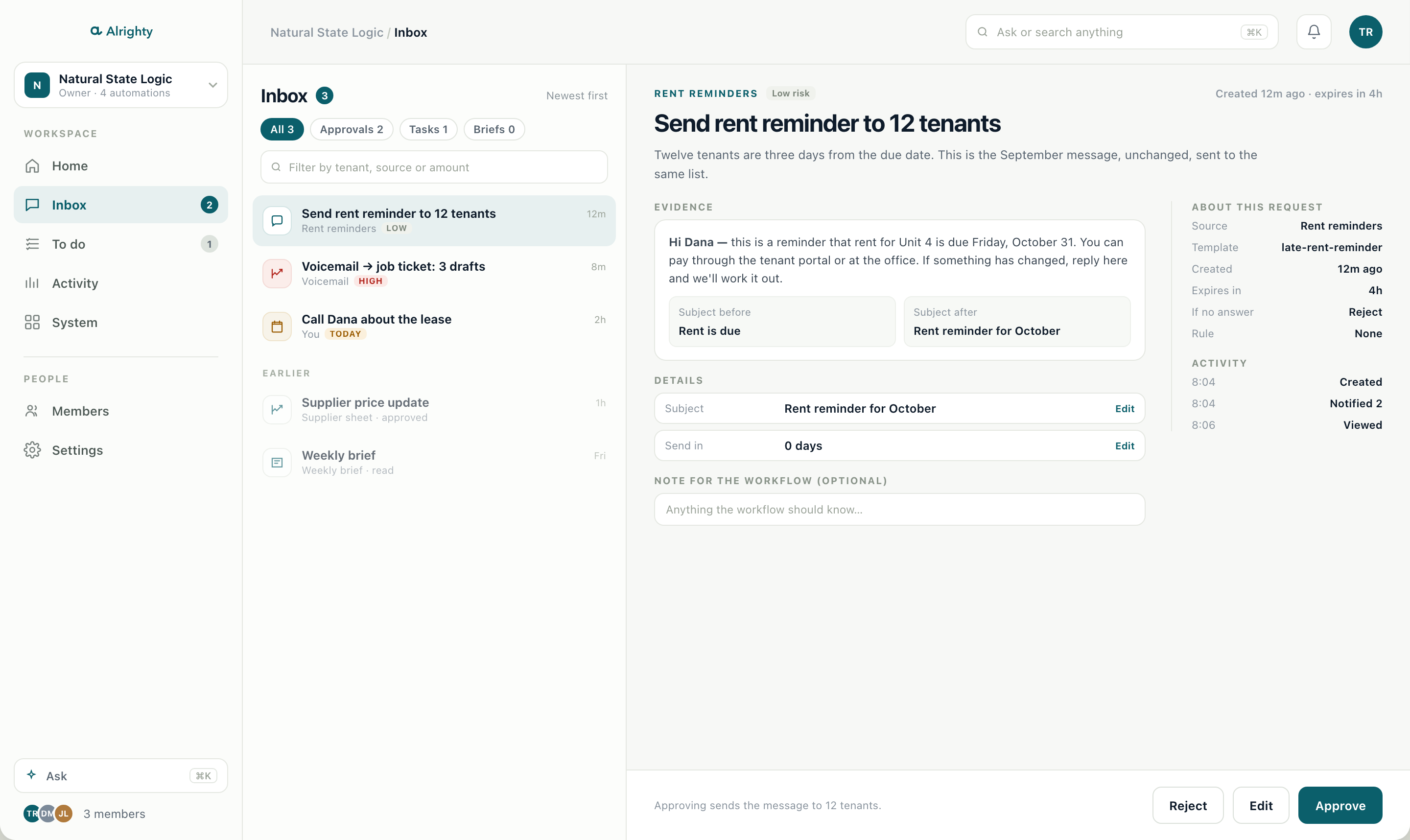1410x840 pixels.
Task: Open Voicemail job ticket item
Action: click(x=434, y=274)
